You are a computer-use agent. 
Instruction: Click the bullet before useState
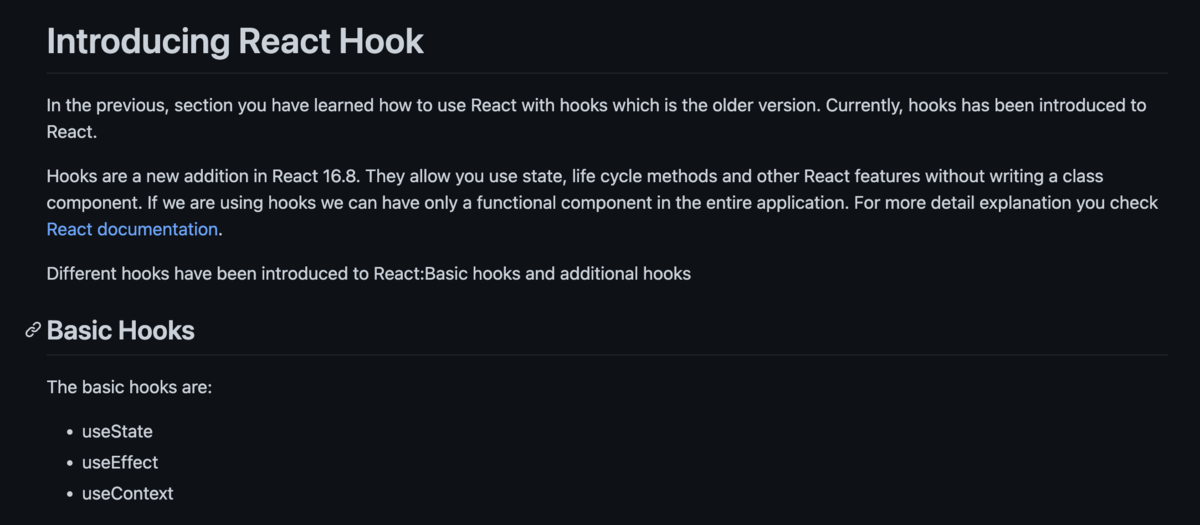[x=70, y=433]
